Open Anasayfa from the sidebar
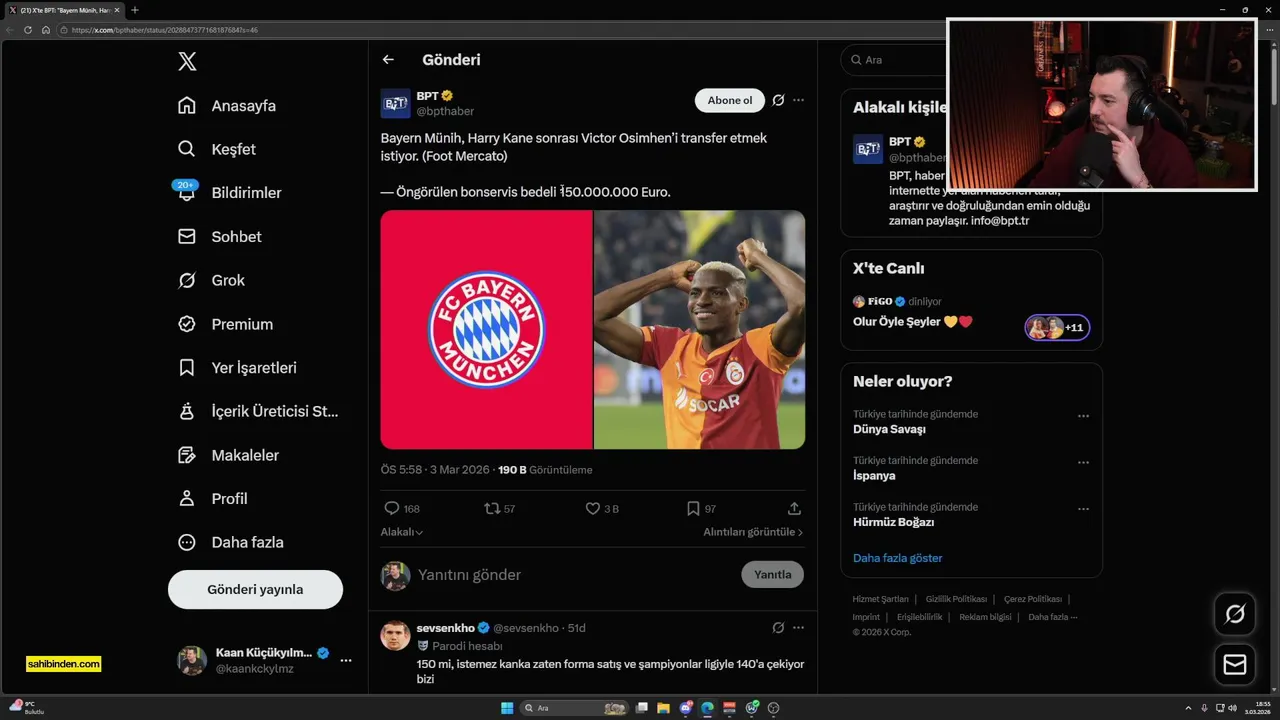 [227, 106]
